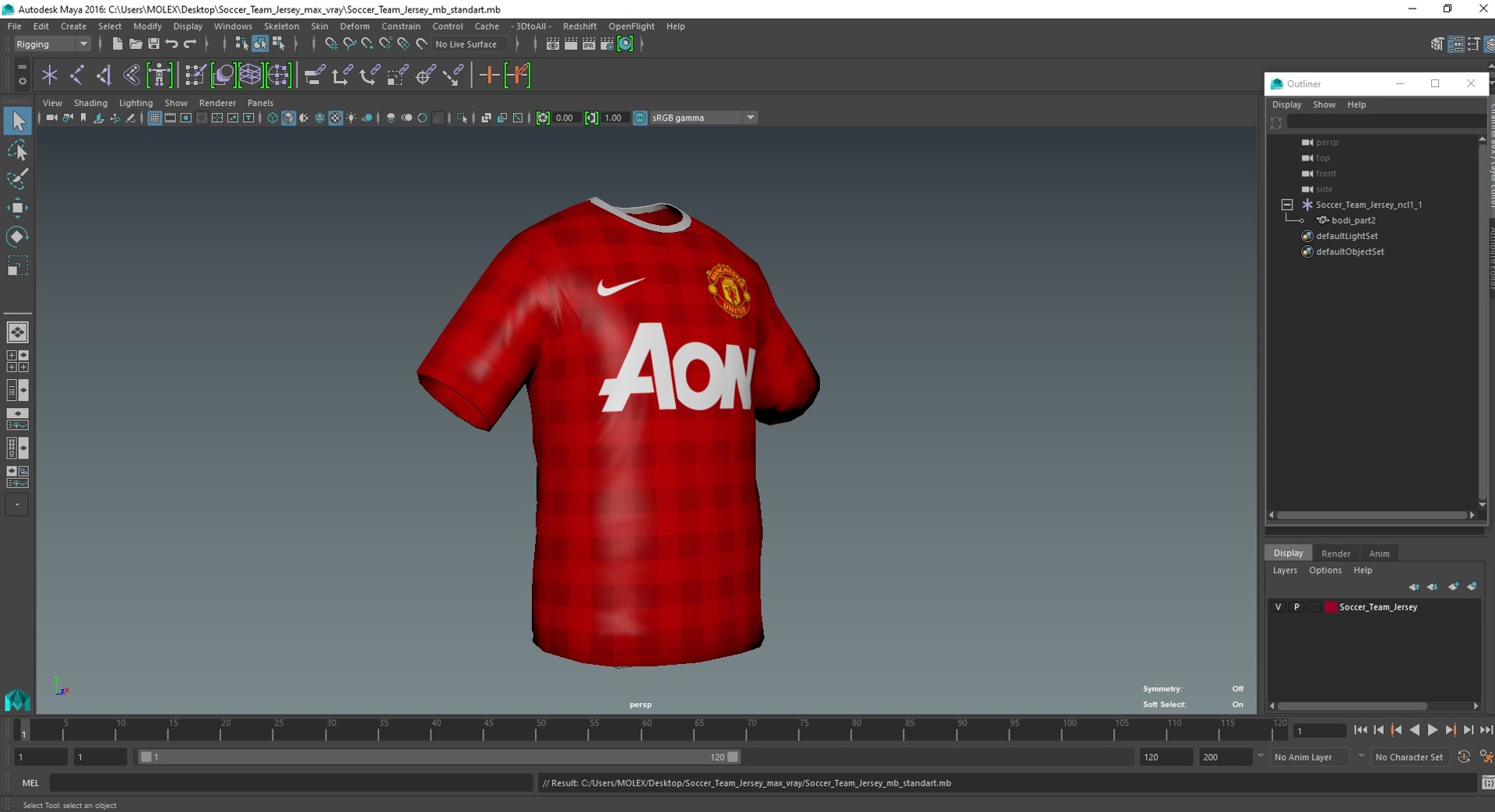Viewport: 1495px width, 812px height.
Task: Click the viewport gamma 1.00 field
Action: click(x=614, y=118)
